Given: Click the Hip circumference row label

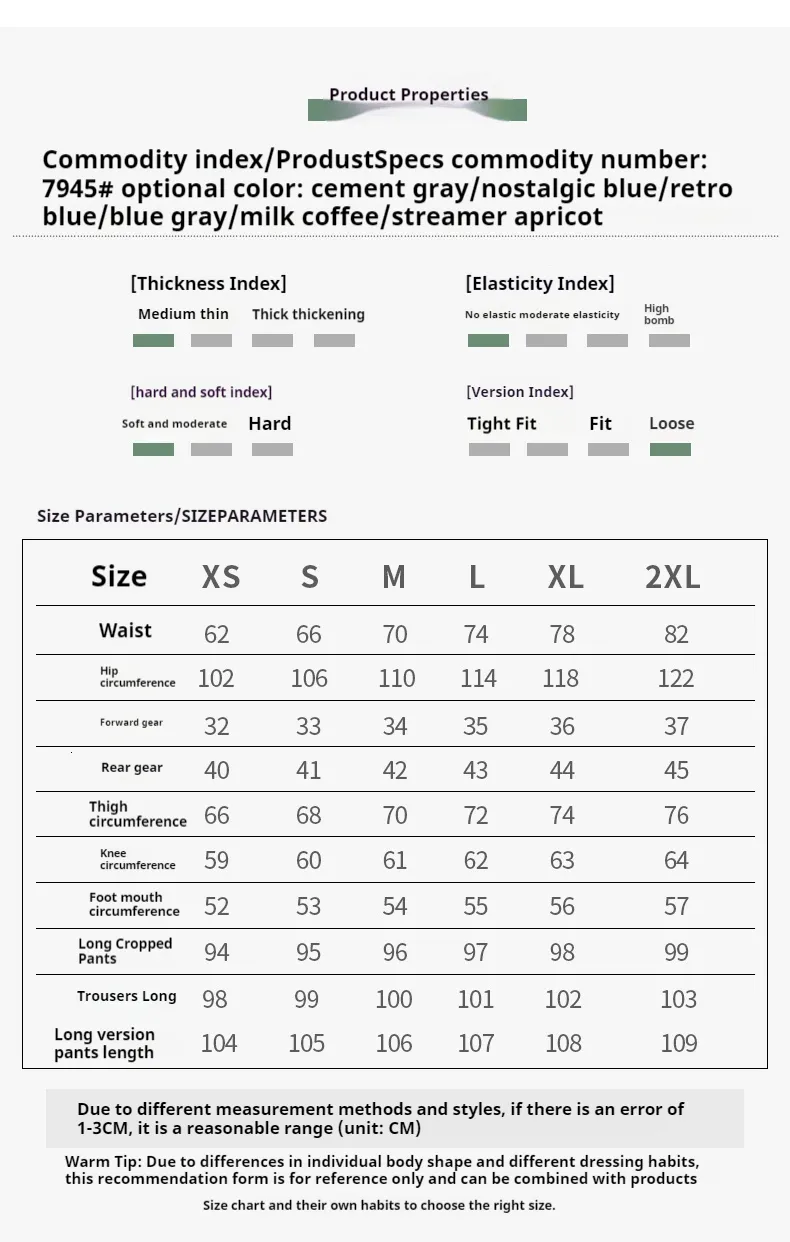Looking at the screenshot, I should pyautogui.click(x=137, y=677).
